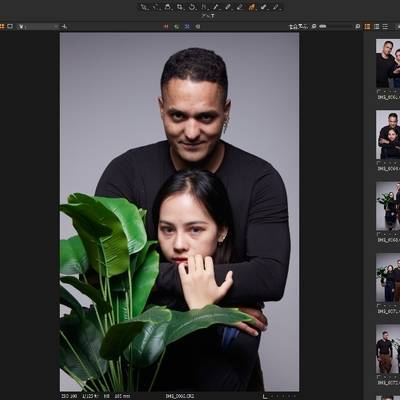Select orange filmstrip browser view icon
This screenshot has width=400, height=400.
pos(367,26)
